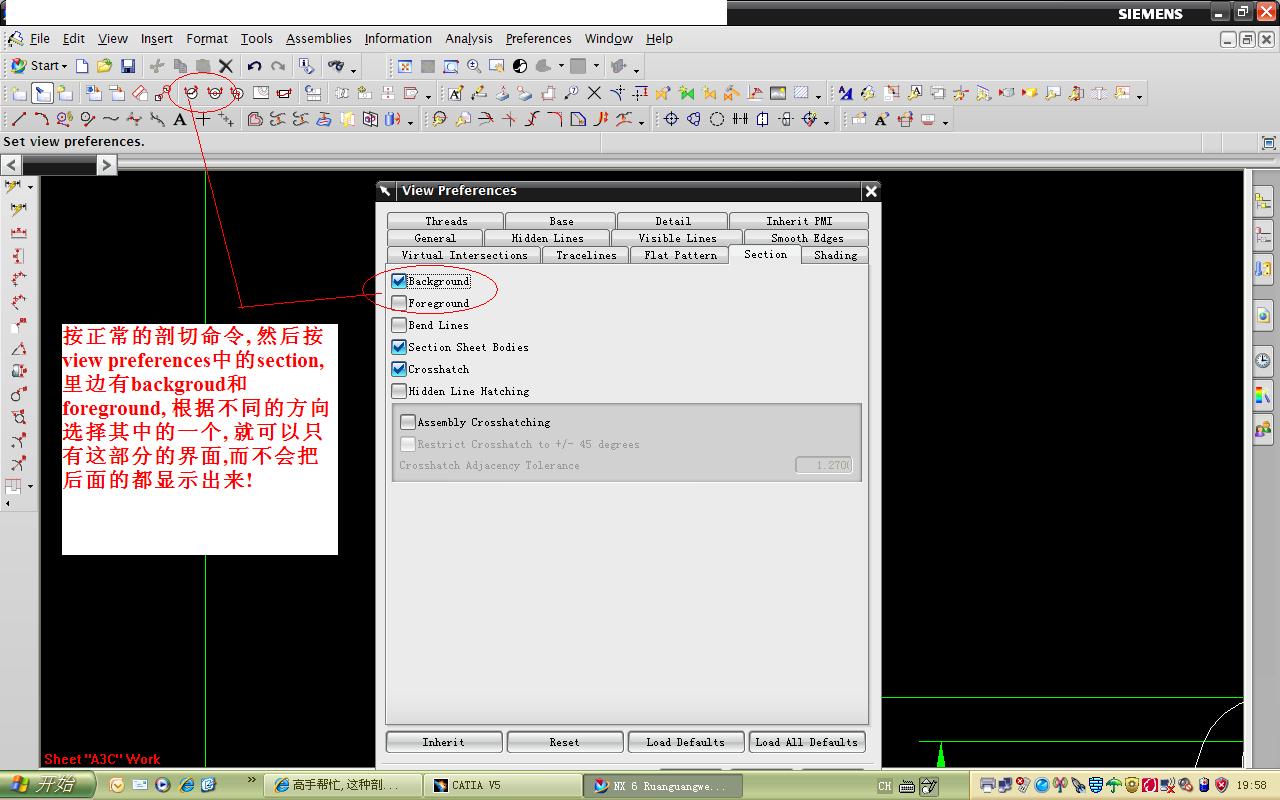Click the Load All Defaults button
Image resolution: width=1280 pixels, height=800 pixels.
tap(806, 742)
